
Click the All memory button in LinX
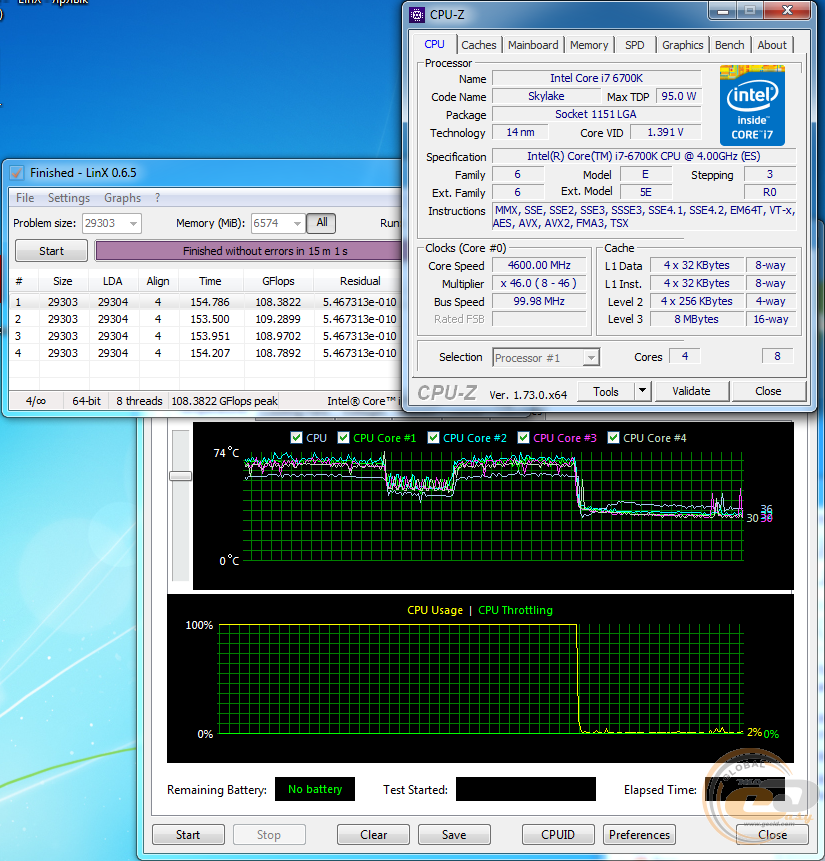click(321, 222)
